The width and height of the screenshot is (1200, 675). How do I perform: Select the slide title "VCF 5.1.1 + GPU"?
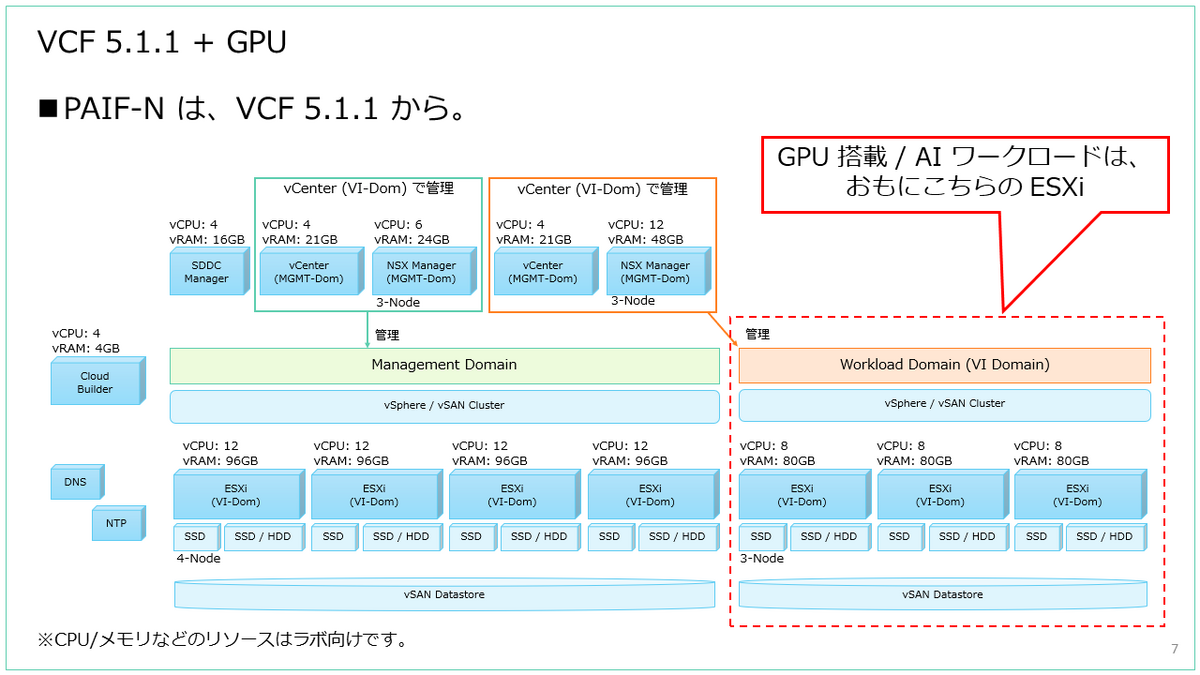[161, 42]
